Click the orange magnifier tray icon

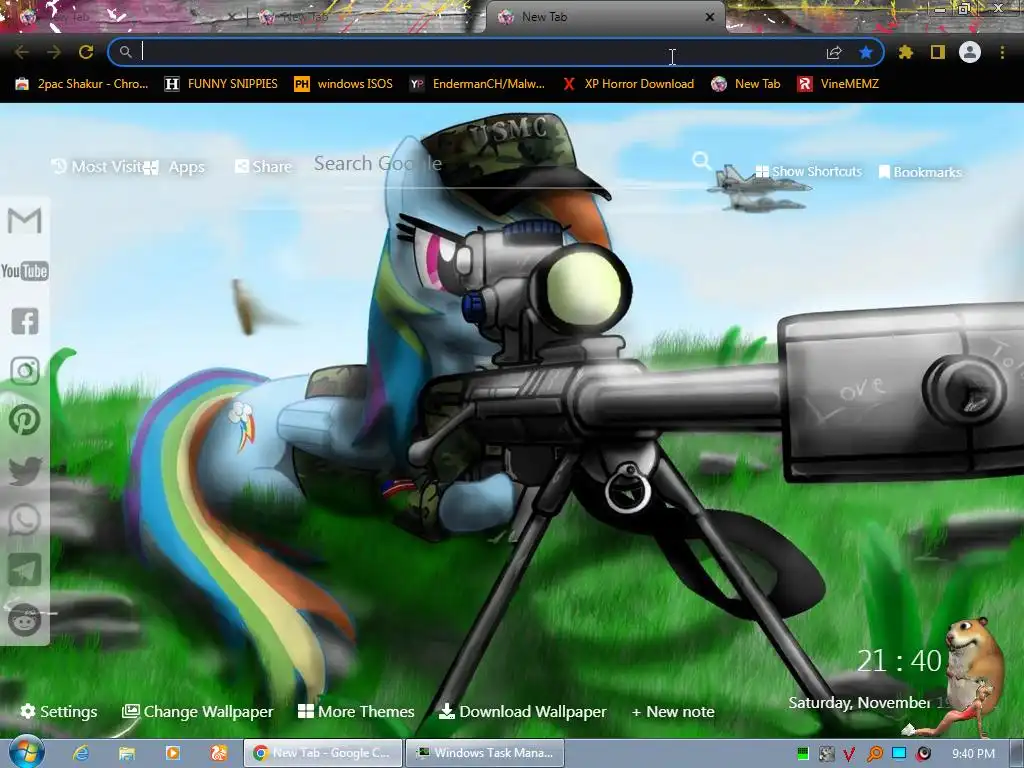[874, 754]
